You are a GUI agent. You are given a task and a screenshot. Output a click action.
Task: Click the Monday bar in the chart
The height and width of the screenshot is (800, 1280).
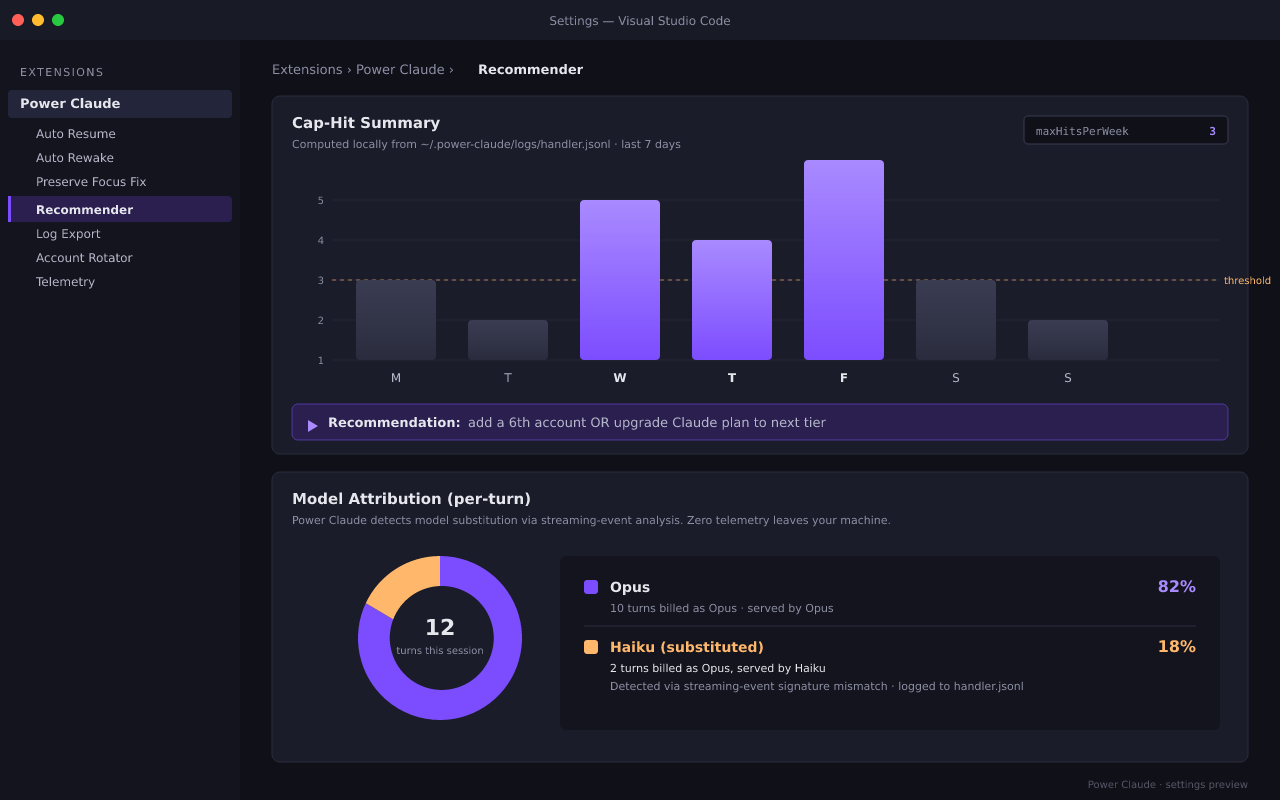(396, 320)
